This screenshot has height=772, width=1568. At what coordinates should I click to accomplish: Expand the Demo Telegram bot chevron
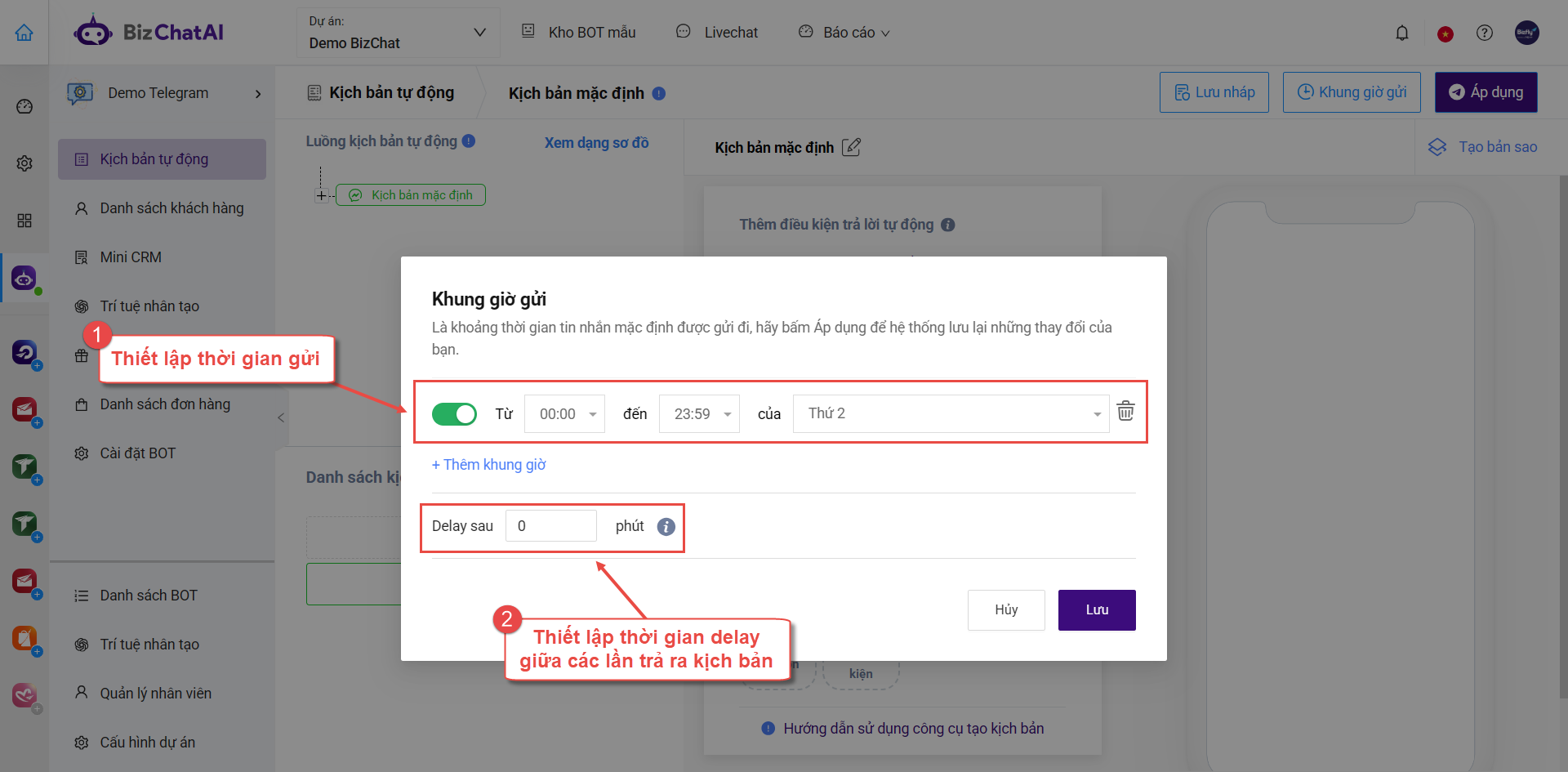258,94
